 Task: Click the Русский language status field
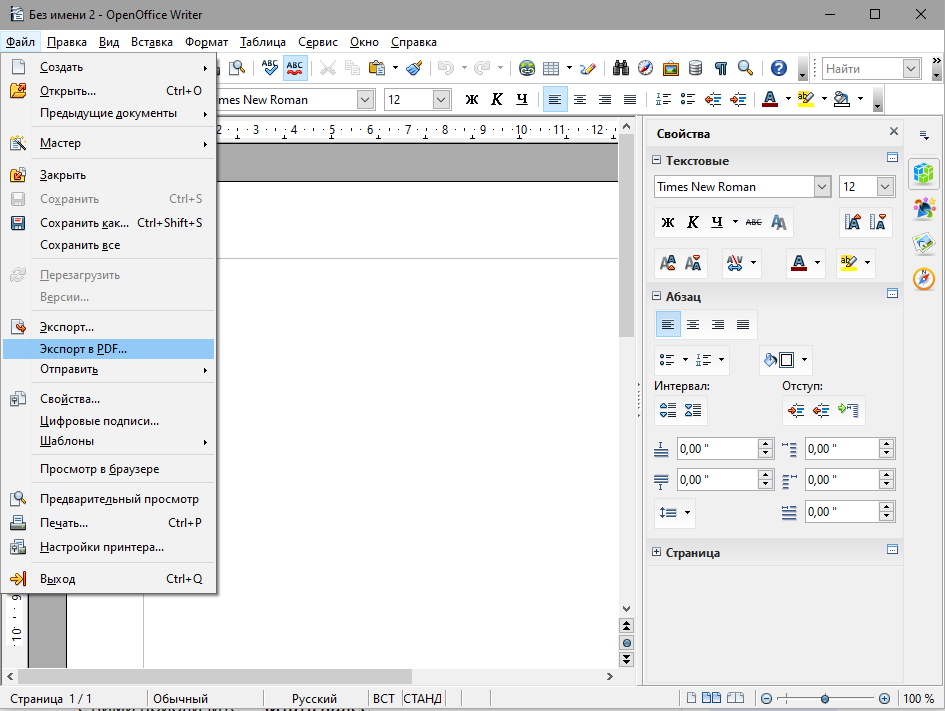[315, 698]
